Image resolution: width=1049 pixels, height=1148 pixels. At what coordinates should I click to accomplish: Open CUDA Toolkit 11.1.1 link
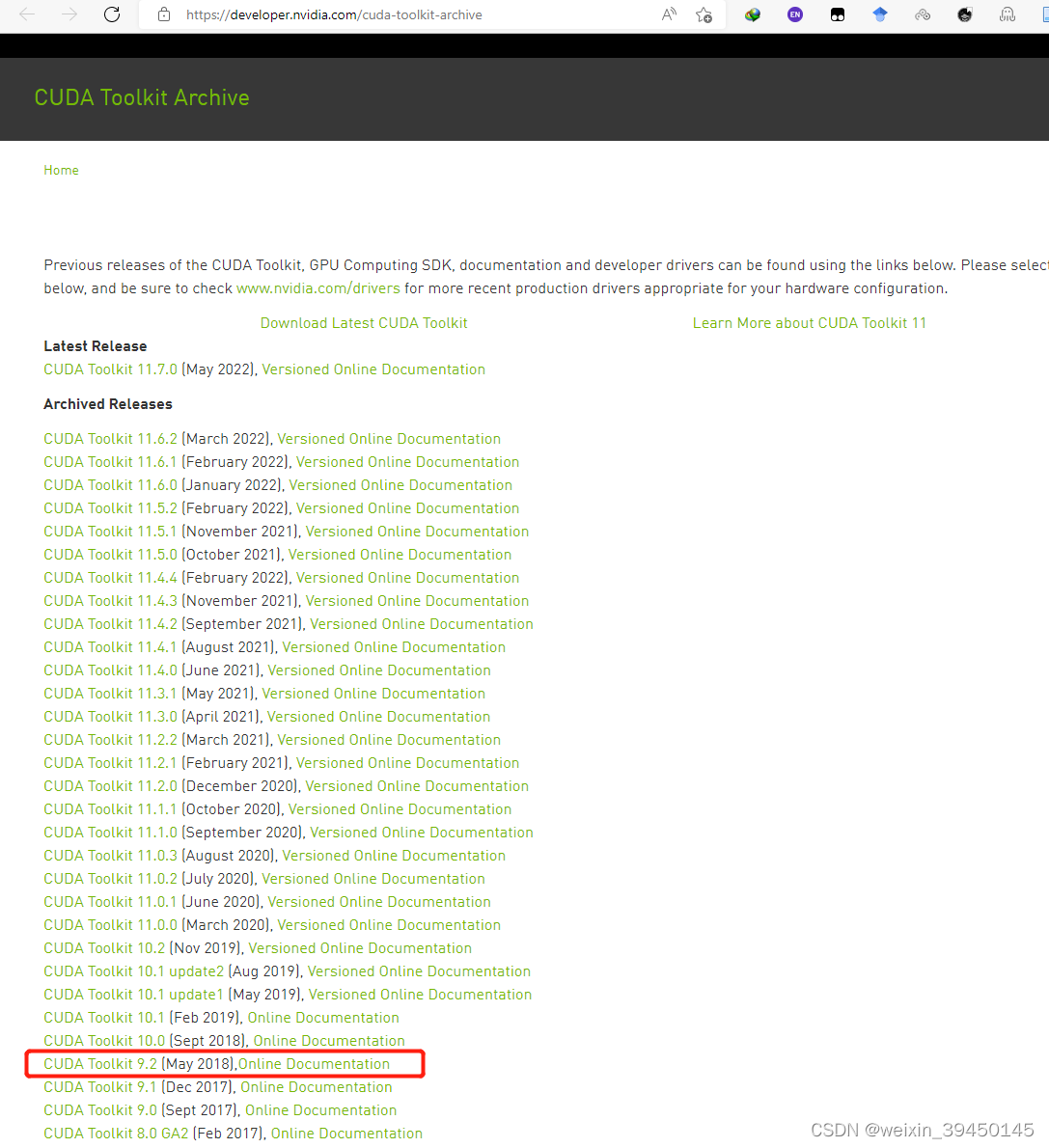[x=111, y=809]
